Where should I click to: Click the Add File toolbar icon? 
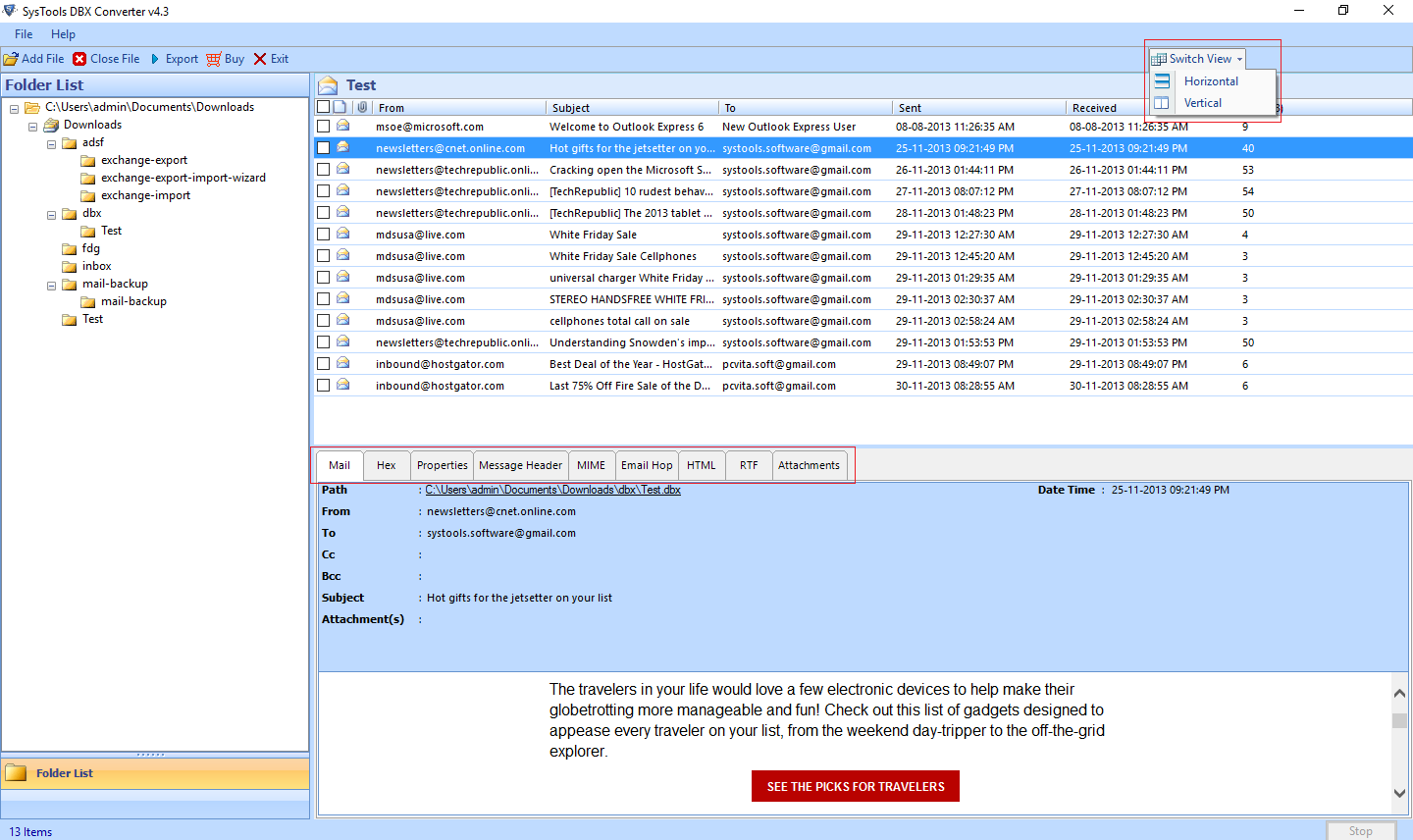(x=11, y=59)
